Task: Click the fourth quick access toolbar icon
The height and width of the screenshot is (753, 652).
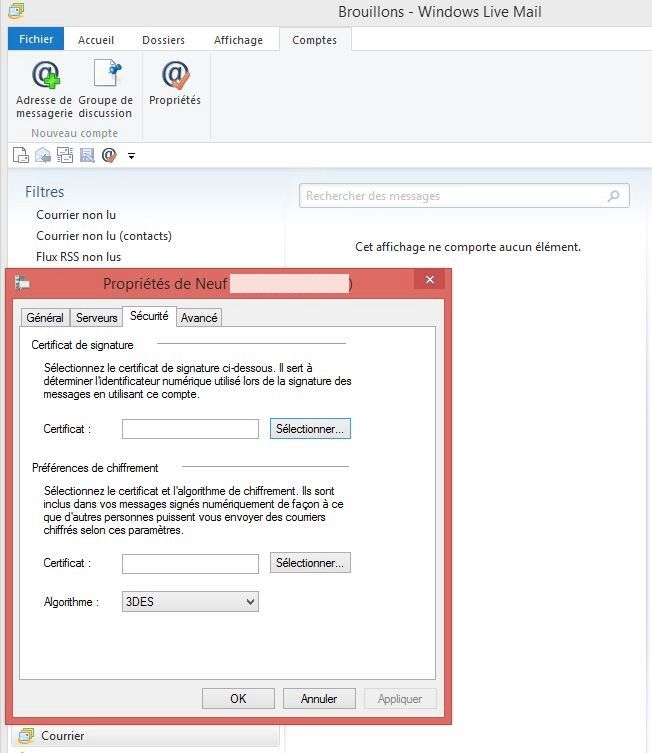Action: pyautogui.click(x=87, y=155)
